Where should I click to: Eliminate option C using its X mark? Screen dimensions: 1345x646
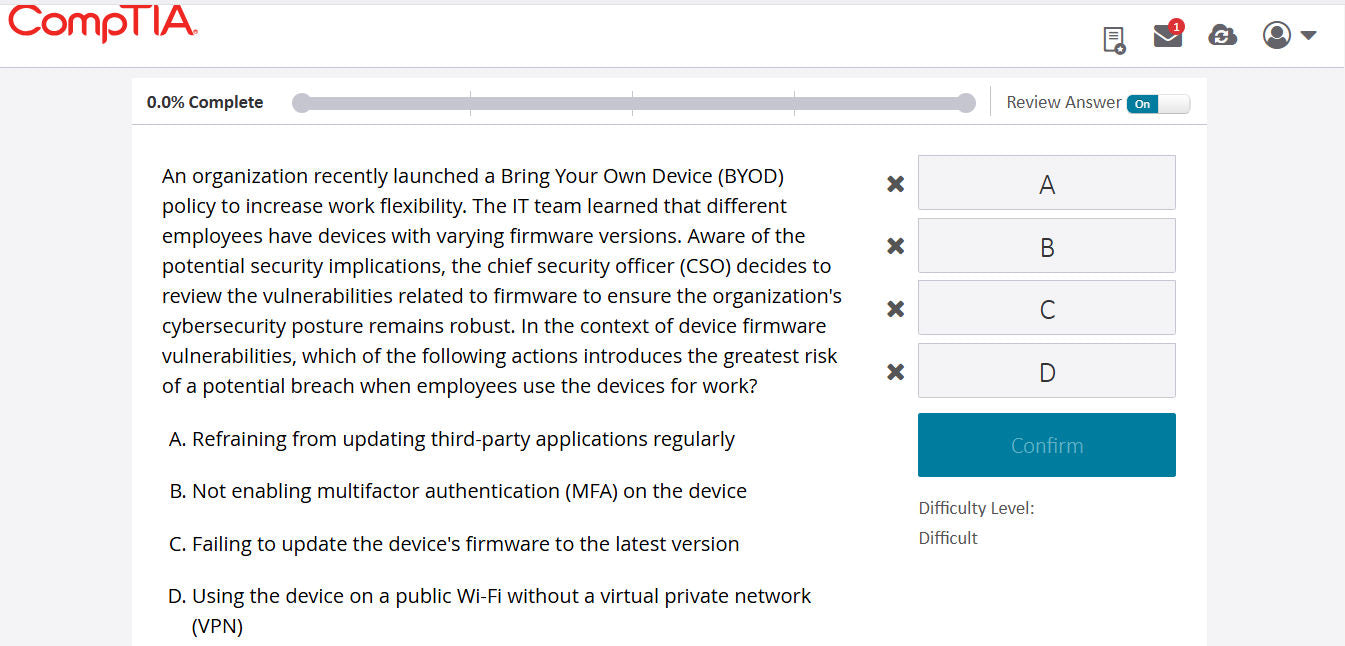[x=895, y=309]
